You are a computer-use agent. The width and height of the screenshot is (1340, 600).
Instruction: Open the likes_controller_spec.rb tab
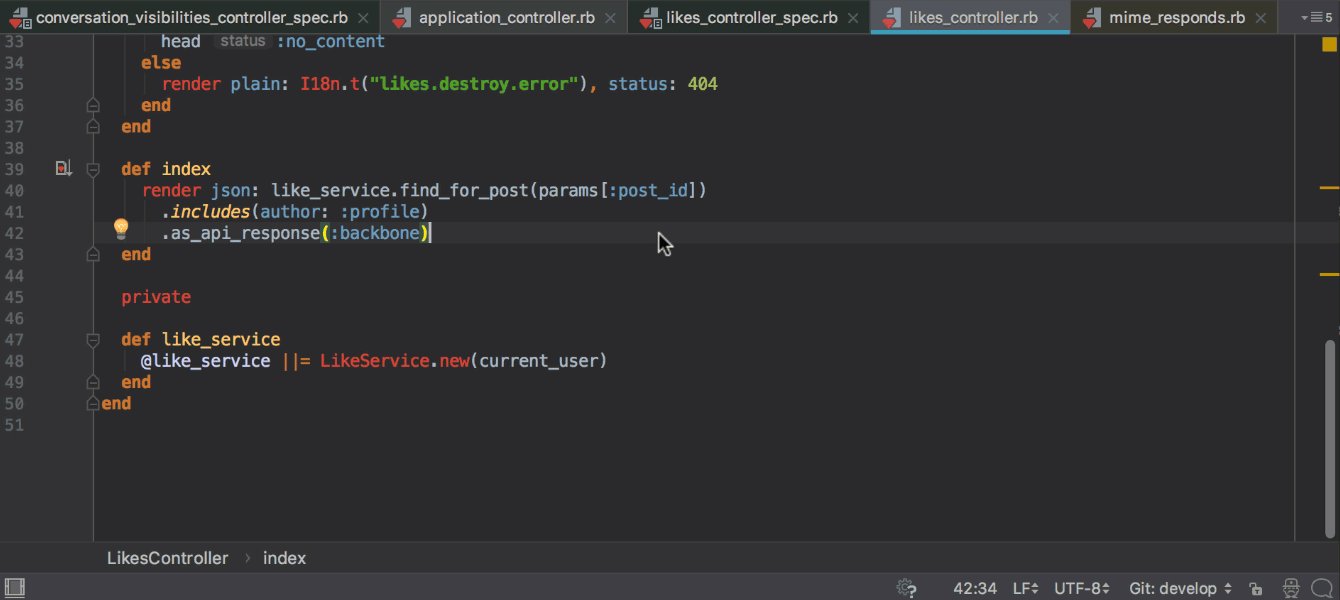(x=749, y=18)
